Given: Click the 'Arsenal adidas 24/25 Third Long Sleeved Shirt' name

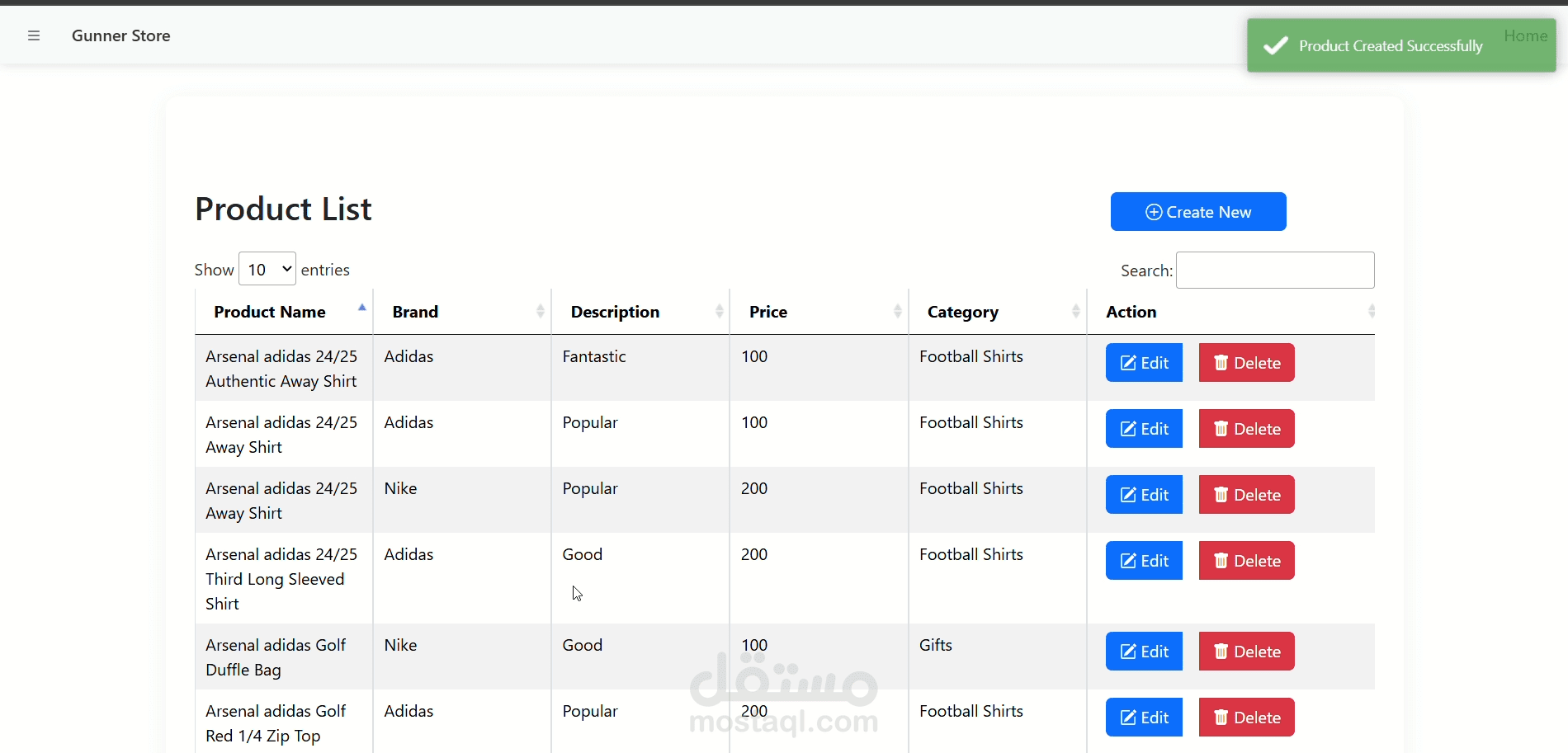Looking at the screenshot, I should click(x=281, y=579).
